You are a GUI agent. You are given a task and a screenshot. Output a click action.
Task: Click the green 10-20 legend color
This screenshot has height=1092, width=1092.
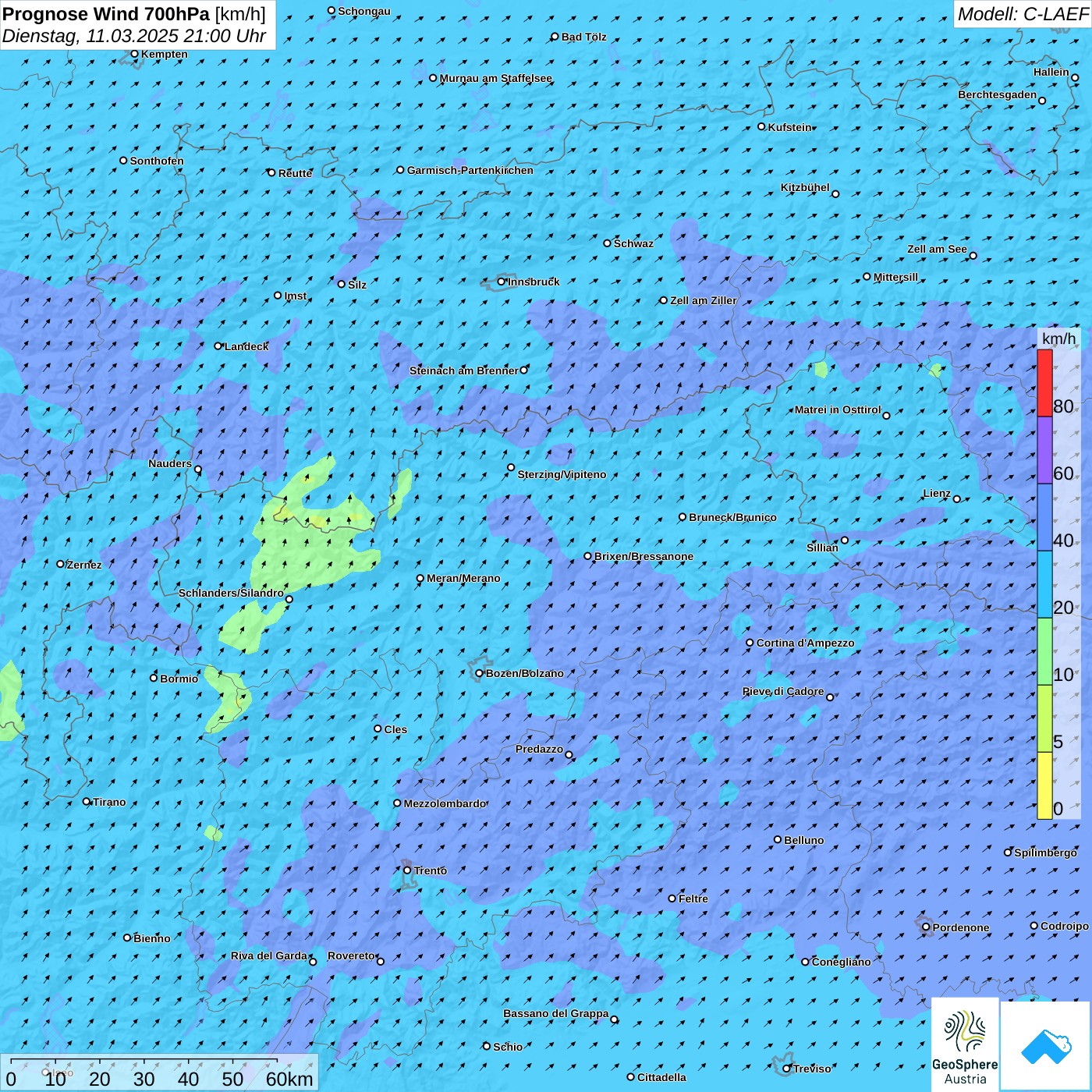pos(1044,651)
